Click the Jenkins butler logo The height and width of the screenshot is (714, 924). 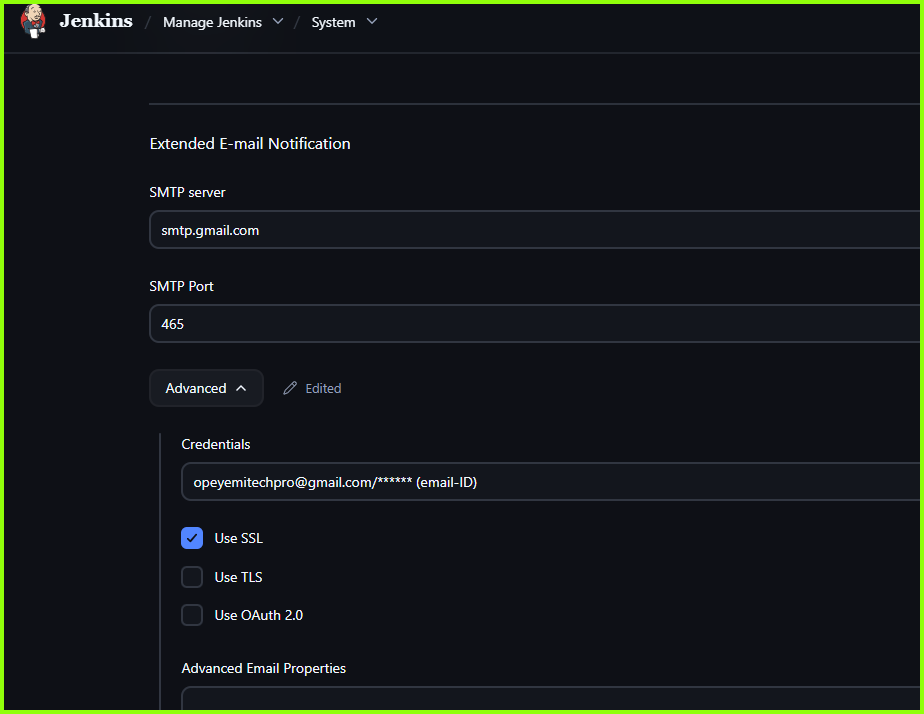click(33, 21)
